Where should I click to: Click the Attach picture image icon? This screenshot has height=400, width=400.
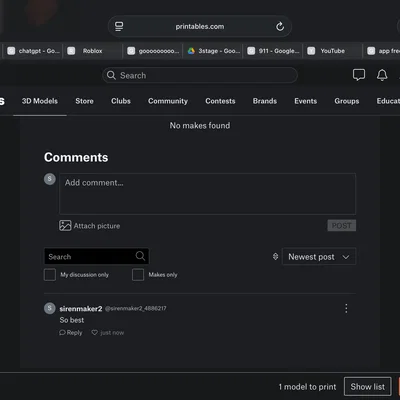tap(65, 226)
